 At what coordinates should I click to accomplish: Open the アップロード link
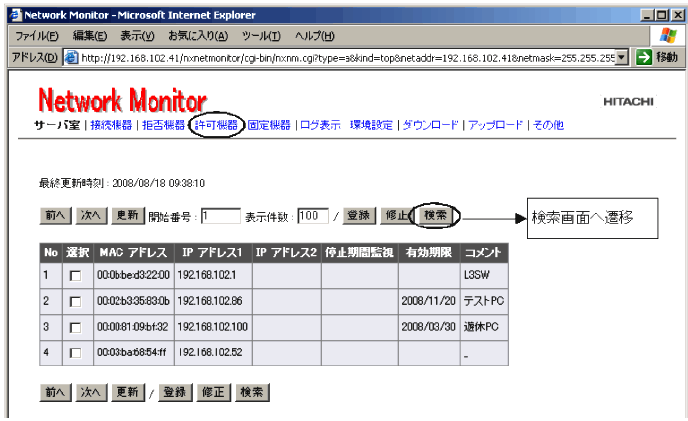click(x=495, y=125)
